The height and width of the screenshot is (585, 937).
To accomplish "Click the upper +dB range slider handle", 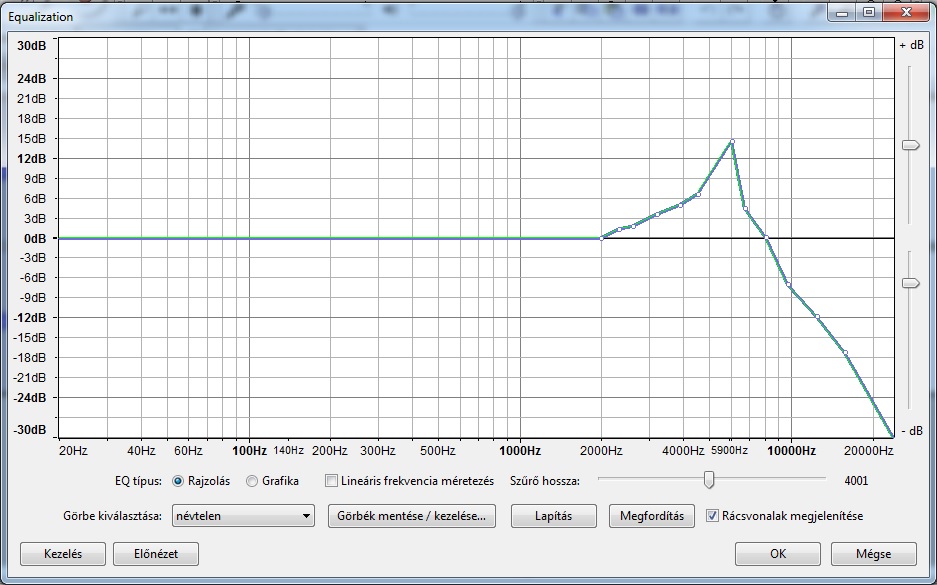I will (910, 145).
